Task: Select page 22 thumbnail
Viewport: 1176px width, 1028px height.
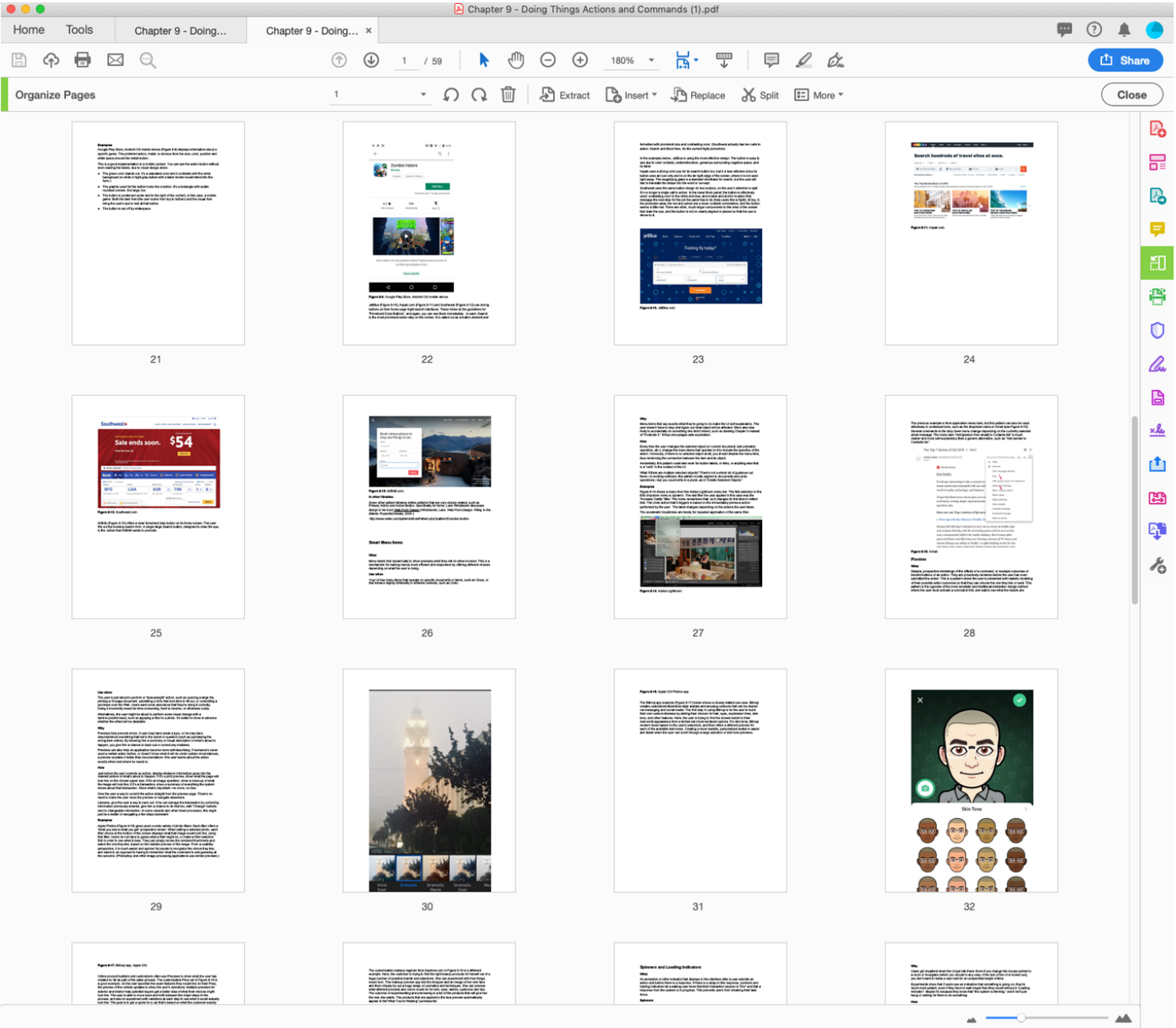Action: tap(429, 233)
